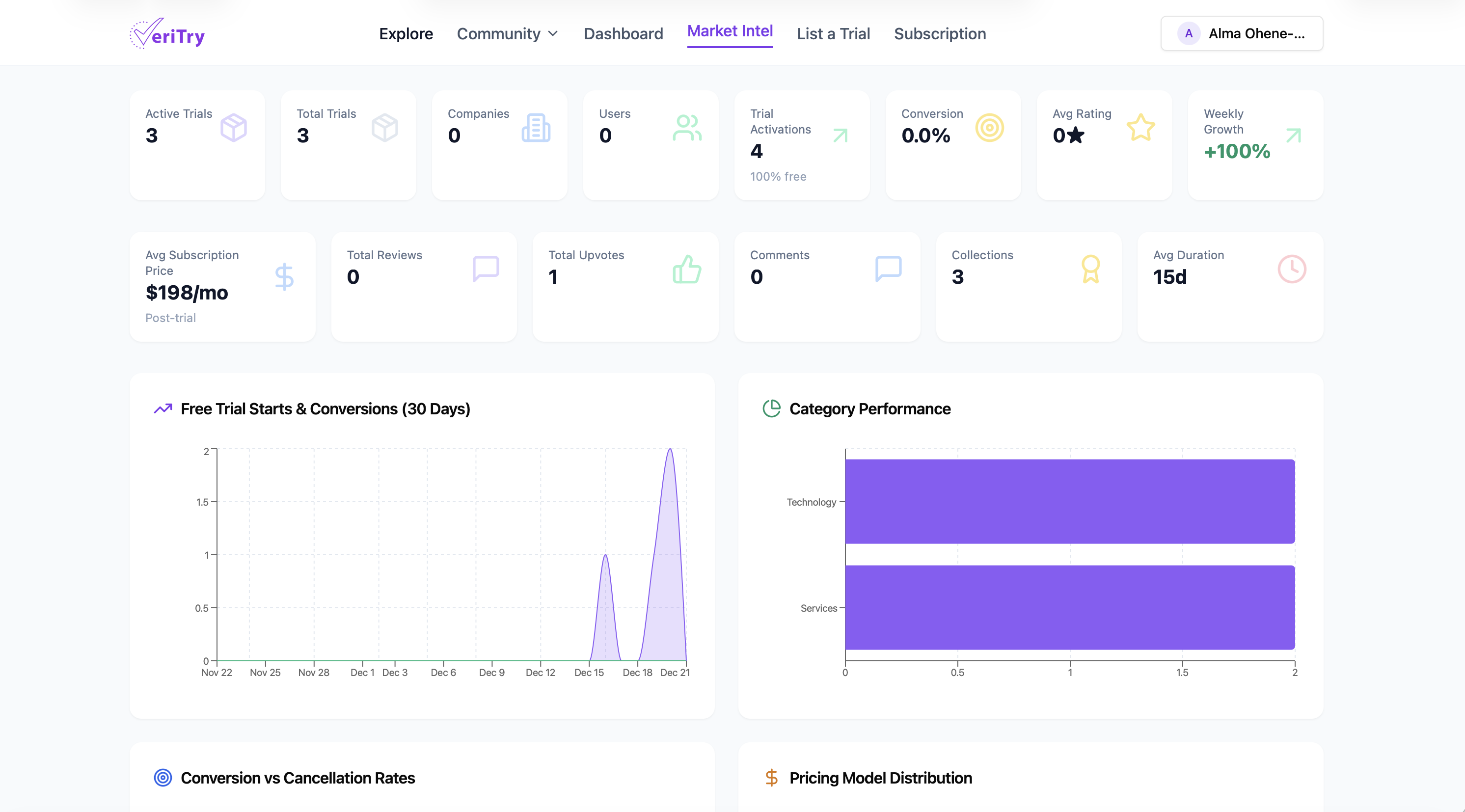Click the Total Upvotes thumbs-up icon
1465x812 pixels.
[x=686, y=269]
